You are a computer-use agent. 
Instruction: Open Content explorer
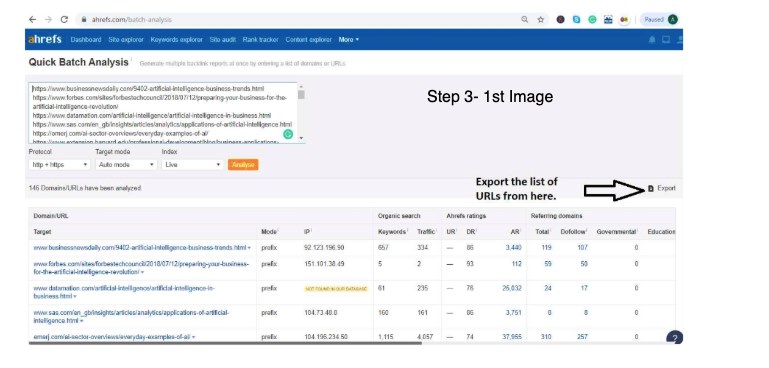point(308,40)
